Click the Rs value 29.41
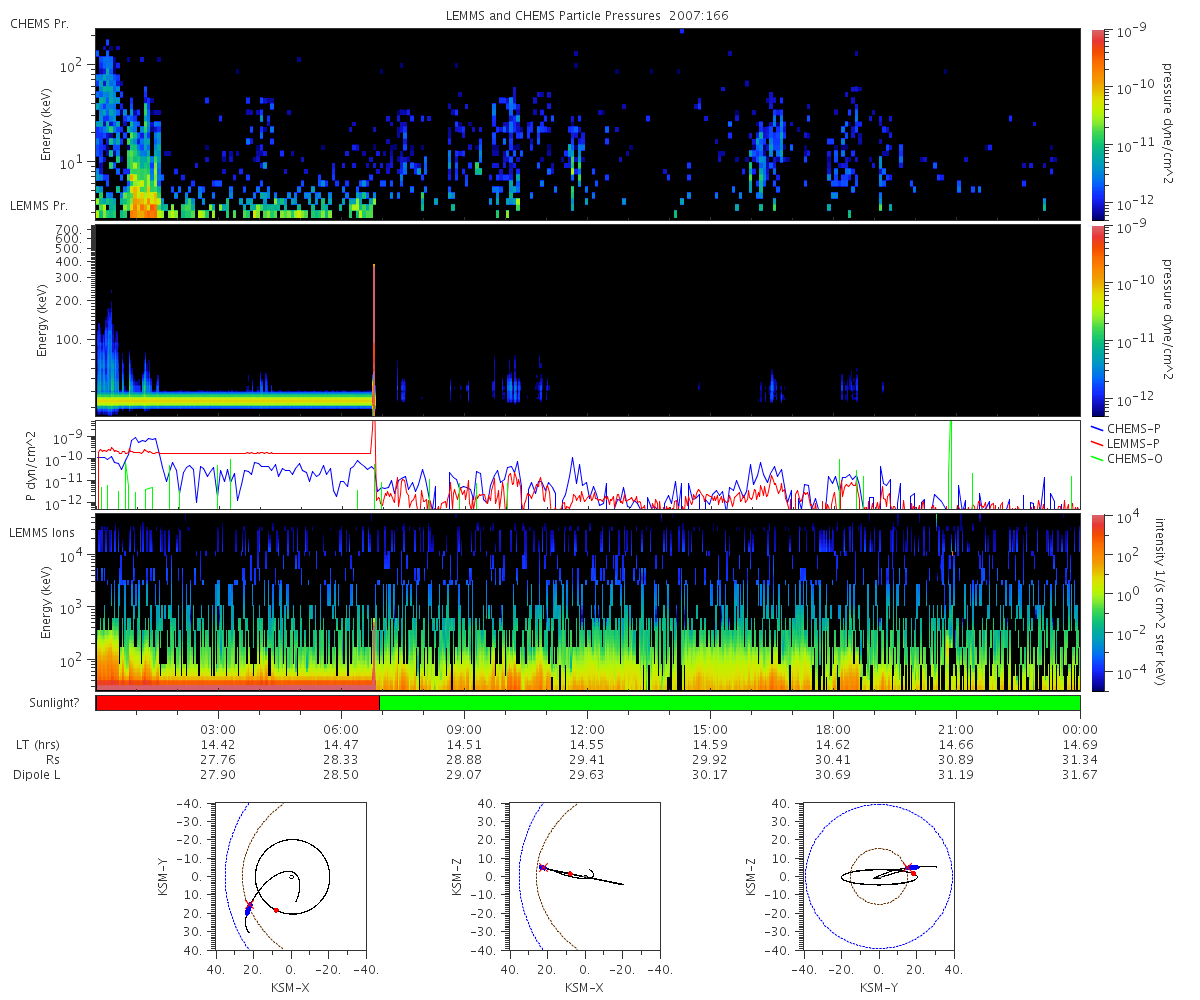 coord(587,760)
